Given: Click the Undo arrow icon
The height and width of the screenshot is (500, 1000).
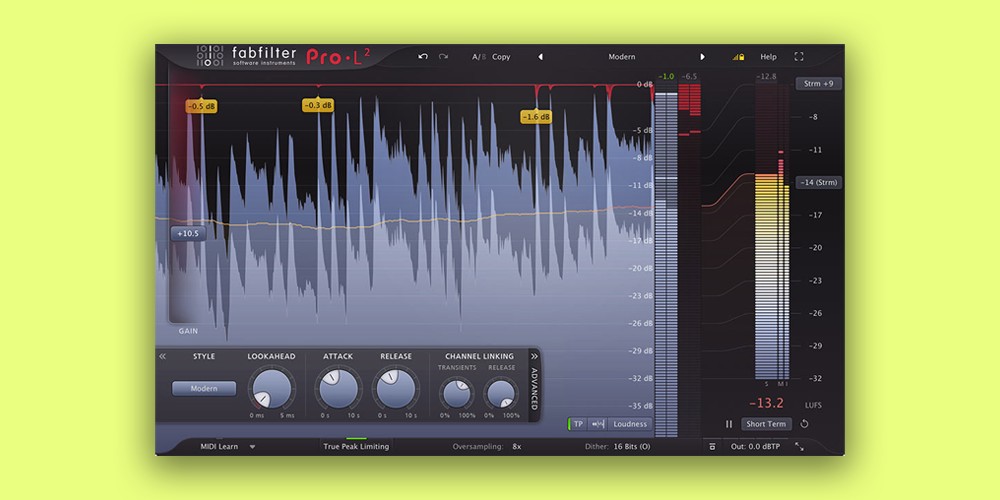Looking at the screenshot, I should (x=423, y=57).
